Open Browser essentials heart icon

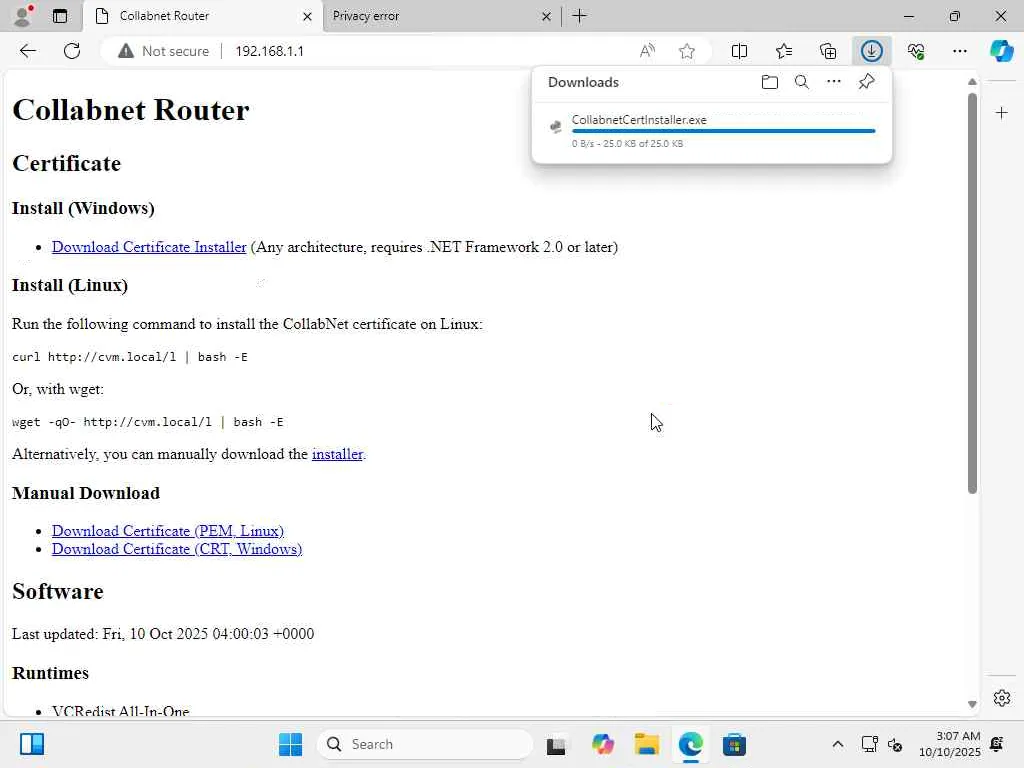click(x=916, y=51)
